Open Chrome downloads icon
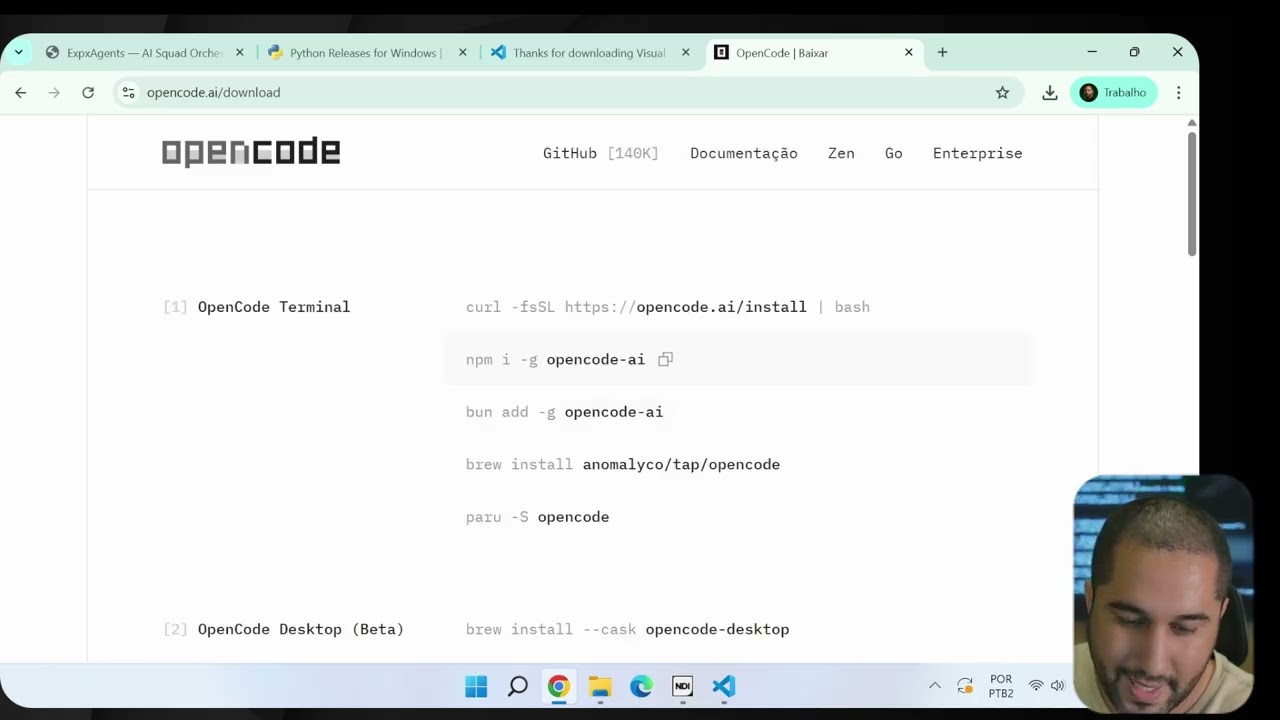 click(1049, 92)
